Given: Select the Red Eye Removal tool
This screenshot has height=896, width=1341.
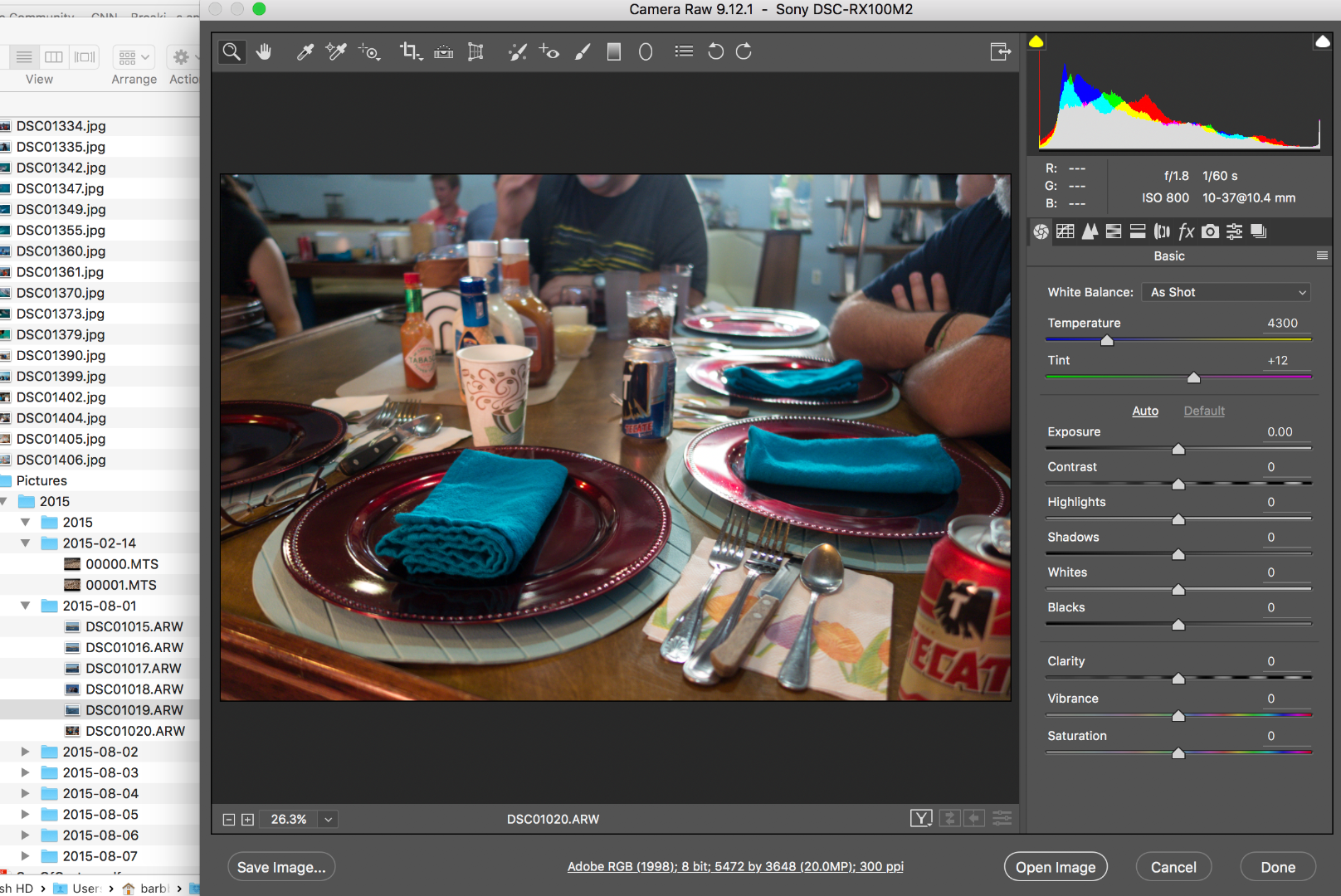Looking at the screenshot, I should pos(549,51).
